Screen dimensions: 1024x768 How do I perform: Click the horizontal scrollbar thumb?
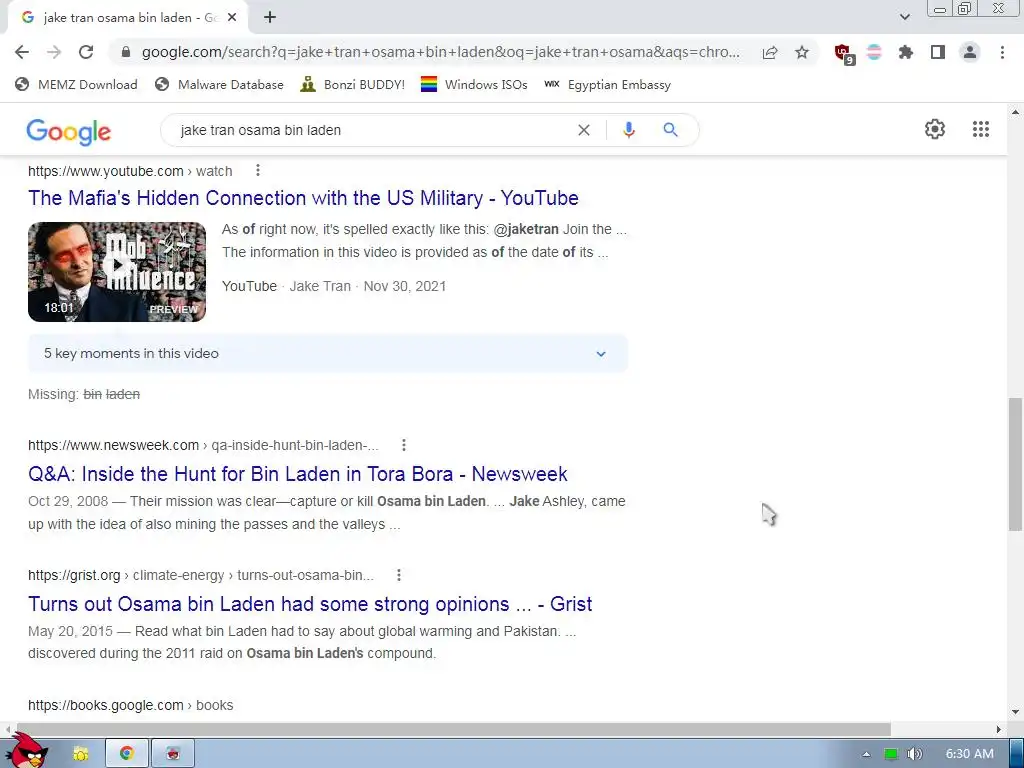pos(452,729)
